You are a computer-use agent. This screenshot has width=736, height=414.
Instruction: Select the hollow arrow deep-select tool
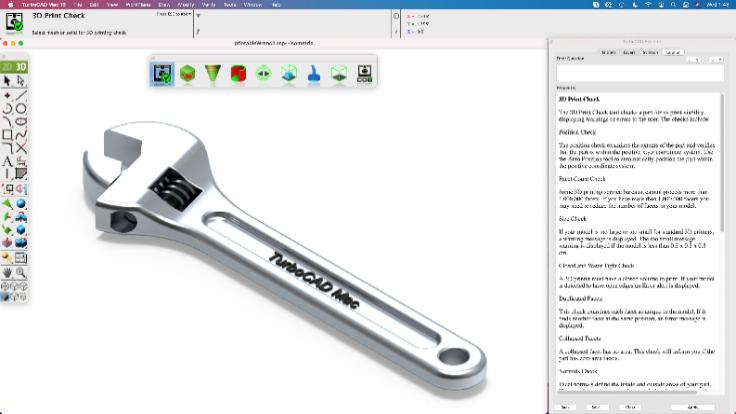[21, 81]
